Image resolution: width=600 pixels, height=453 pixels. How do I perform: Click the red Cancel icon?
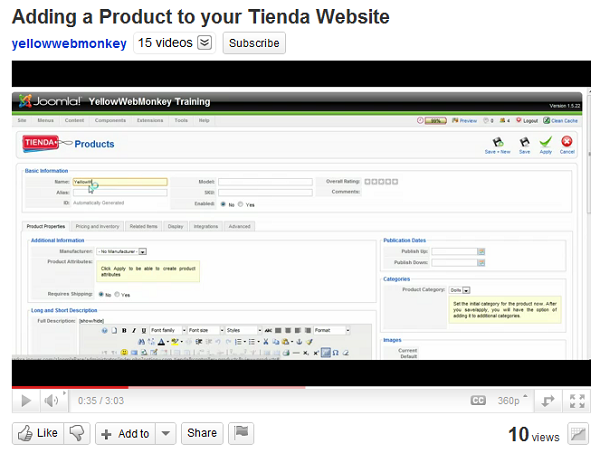[x=567, y=145]
